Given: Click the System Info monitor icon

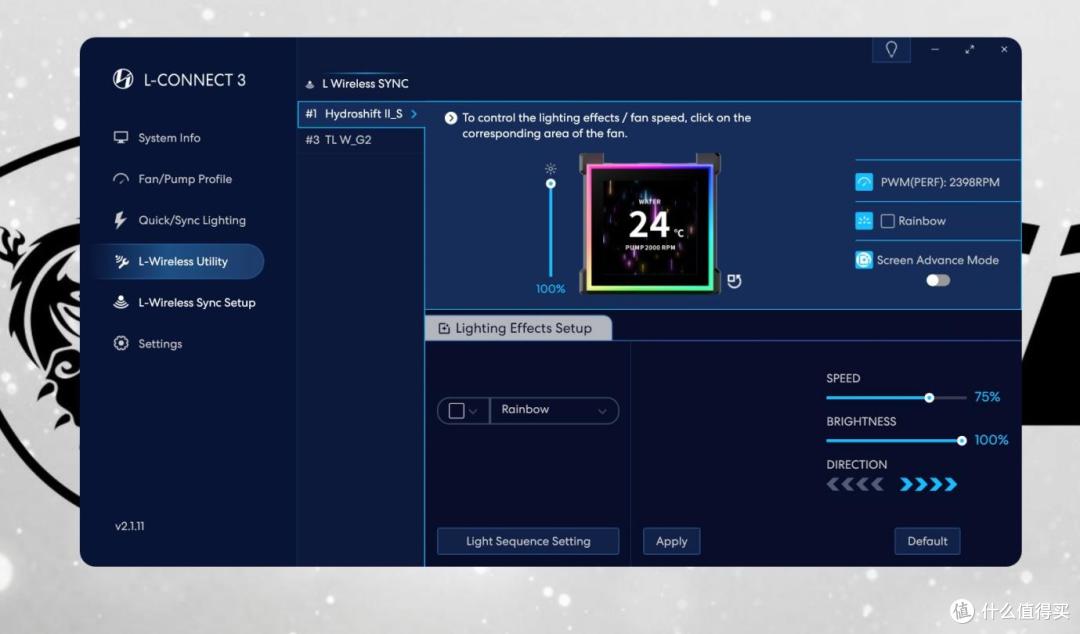Looking at the screenshot, I should point(121,137).
